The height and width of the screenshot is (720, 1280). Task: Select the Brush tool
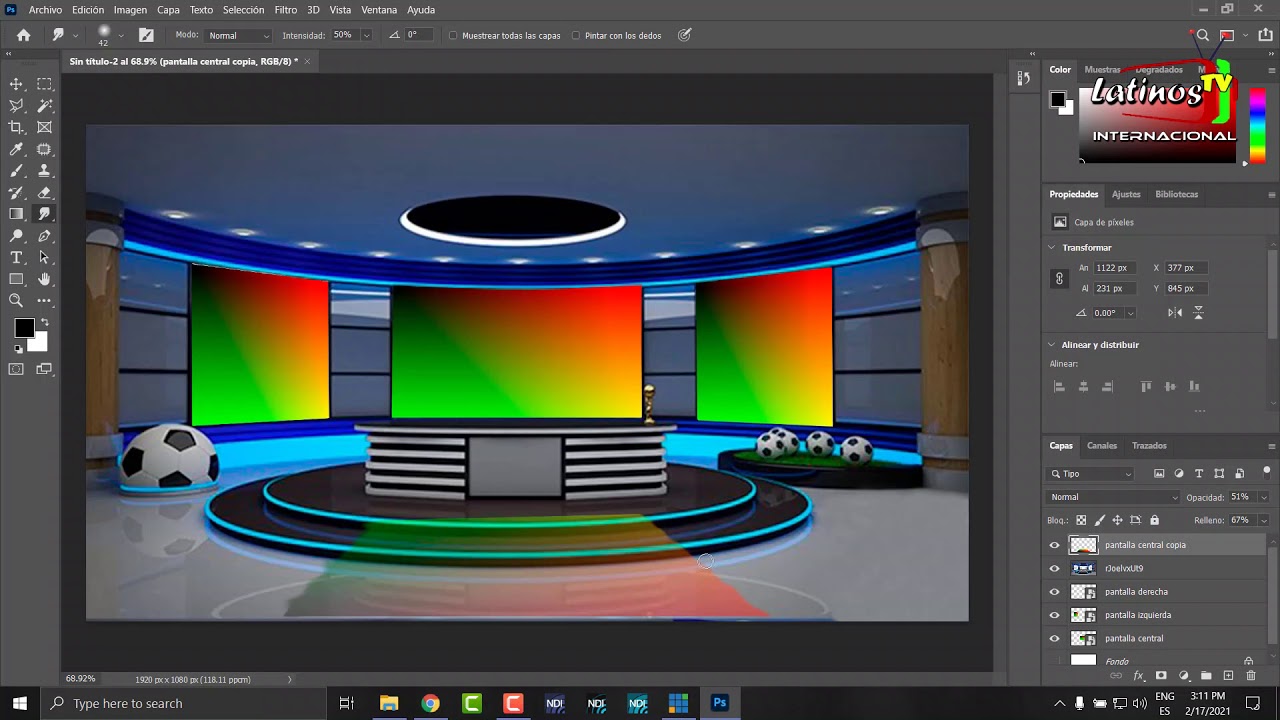(16, 171)
